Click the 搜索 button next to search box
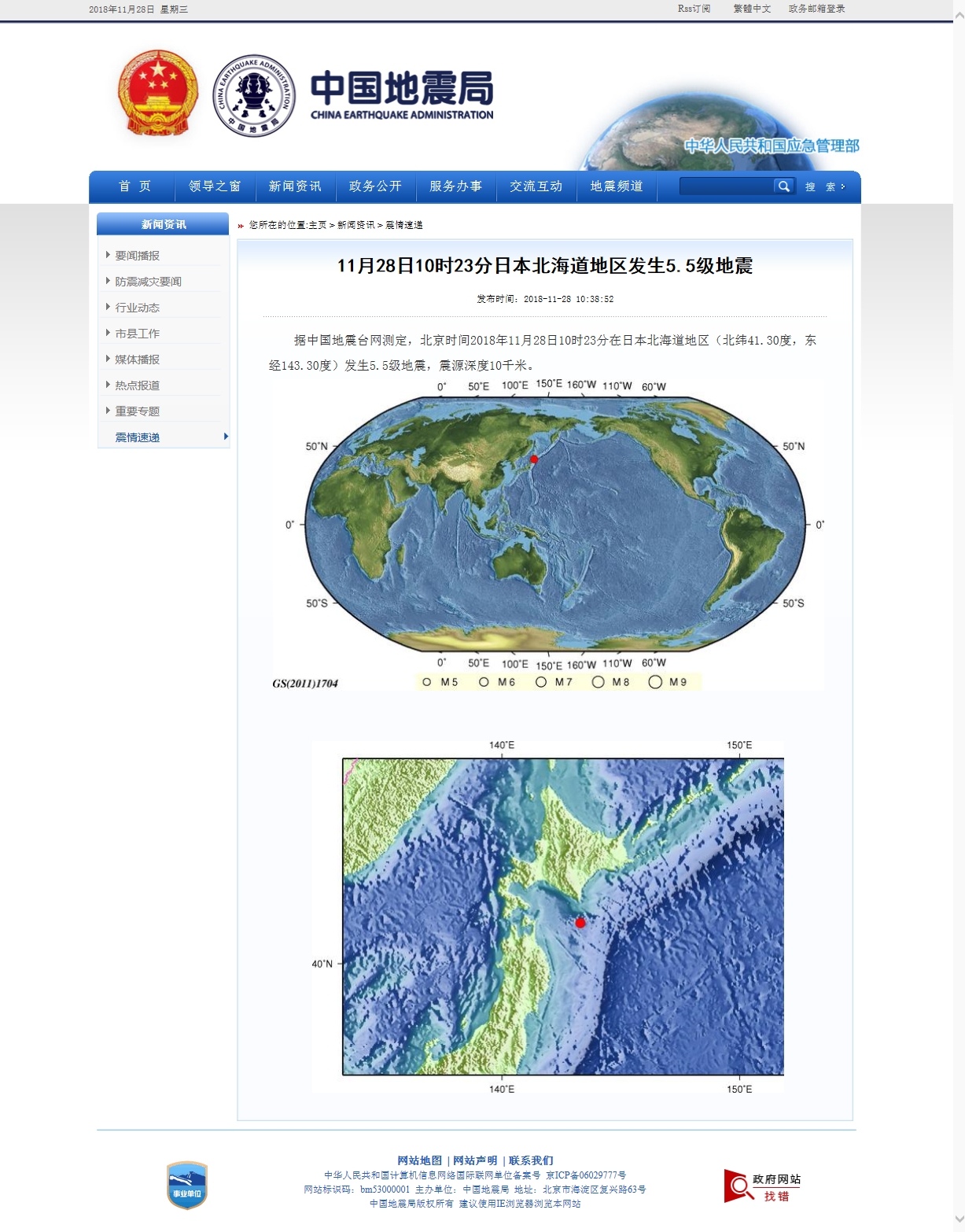The image size is (965, 1232). [825, 187]
